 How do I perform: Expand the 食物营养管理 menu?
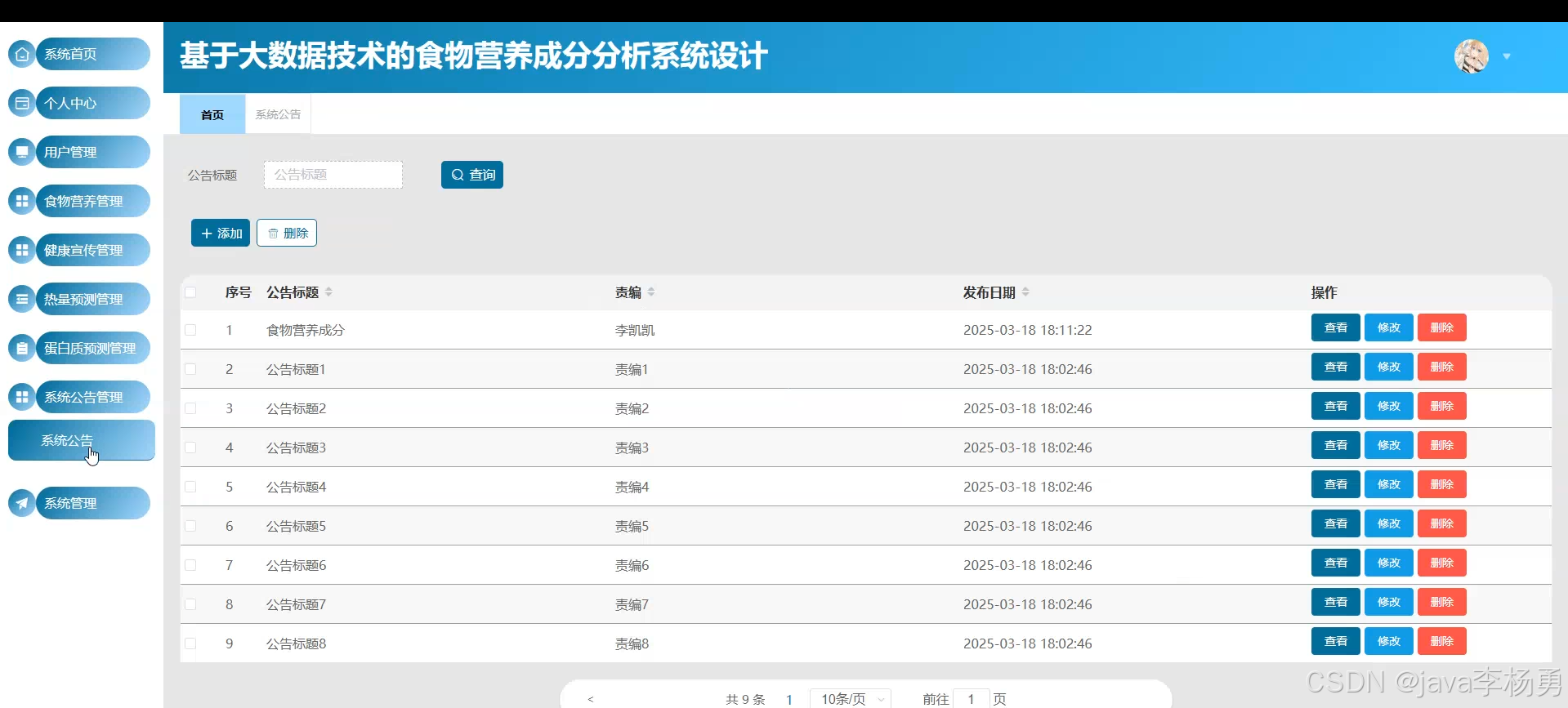click(92, 201)
